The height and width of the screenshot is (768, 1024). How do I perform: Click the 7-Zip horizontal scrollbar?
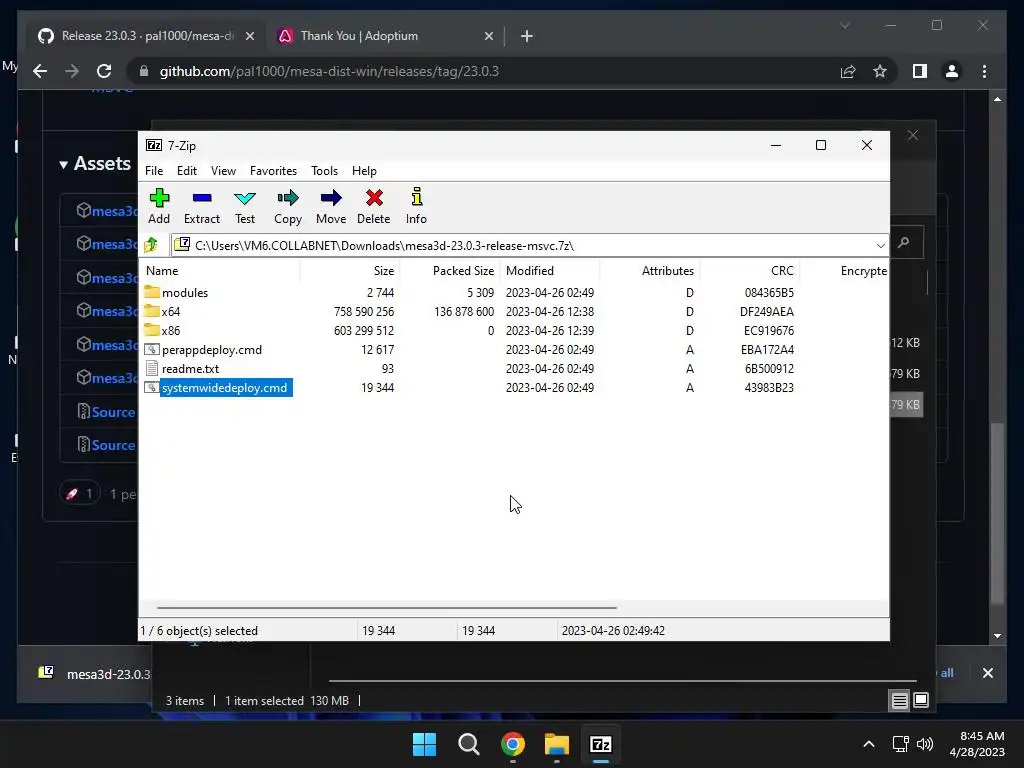click(x=387, y=607)
